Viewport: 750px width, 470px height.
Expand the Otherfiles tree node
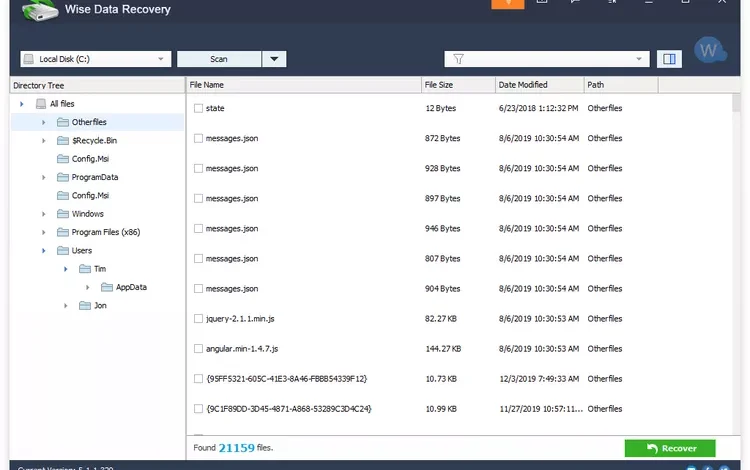click(x=44, y=122)
